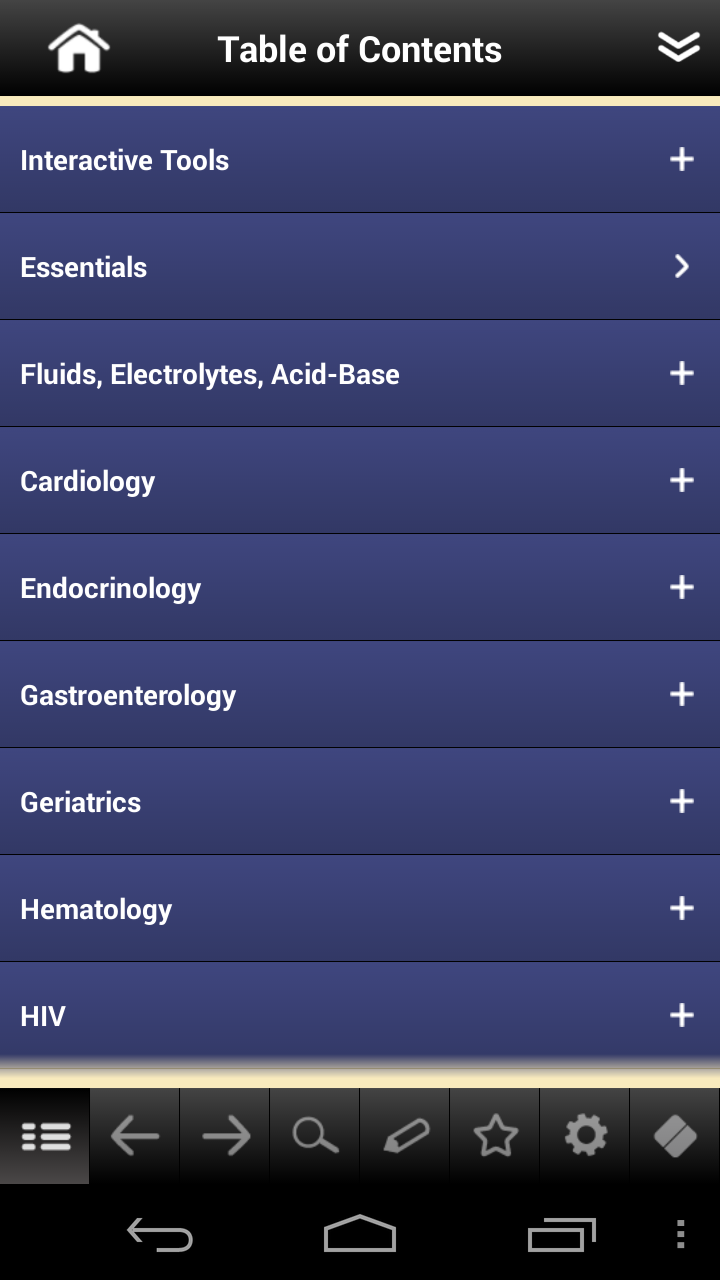Image resolution: width=720 pixels, height=1280 pixels.
Task: Go back using the left arrow icon
Action: pyautogui.click(x=135, y=1136)
